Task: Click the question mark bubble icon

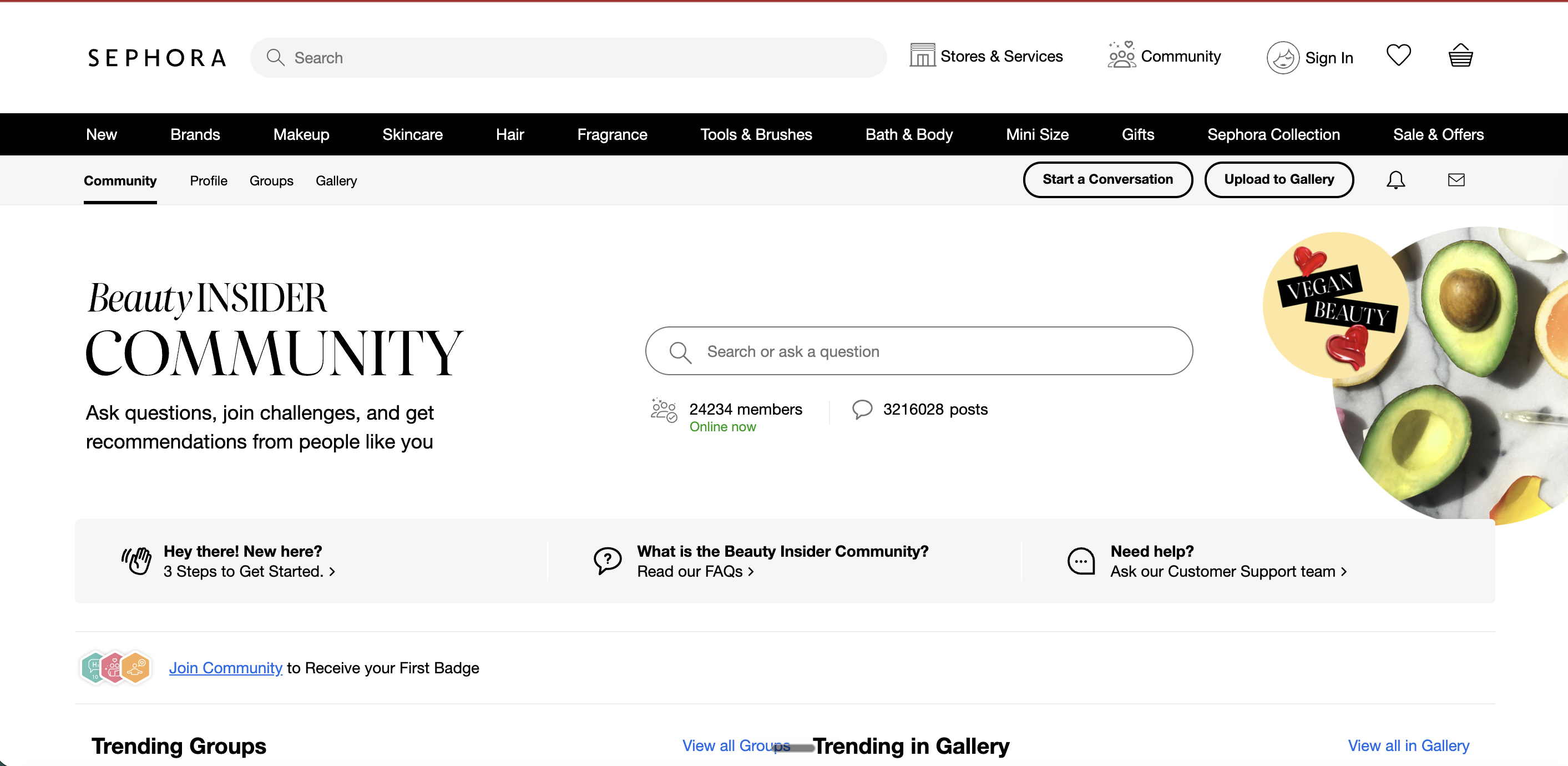Action: tap(608, 560)
